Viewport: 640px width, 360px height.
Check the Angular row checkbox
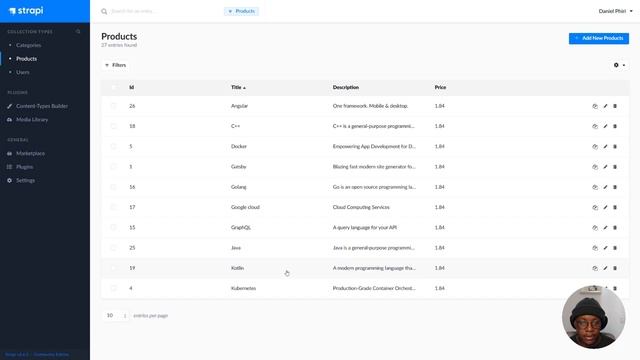tap(113, 106)
